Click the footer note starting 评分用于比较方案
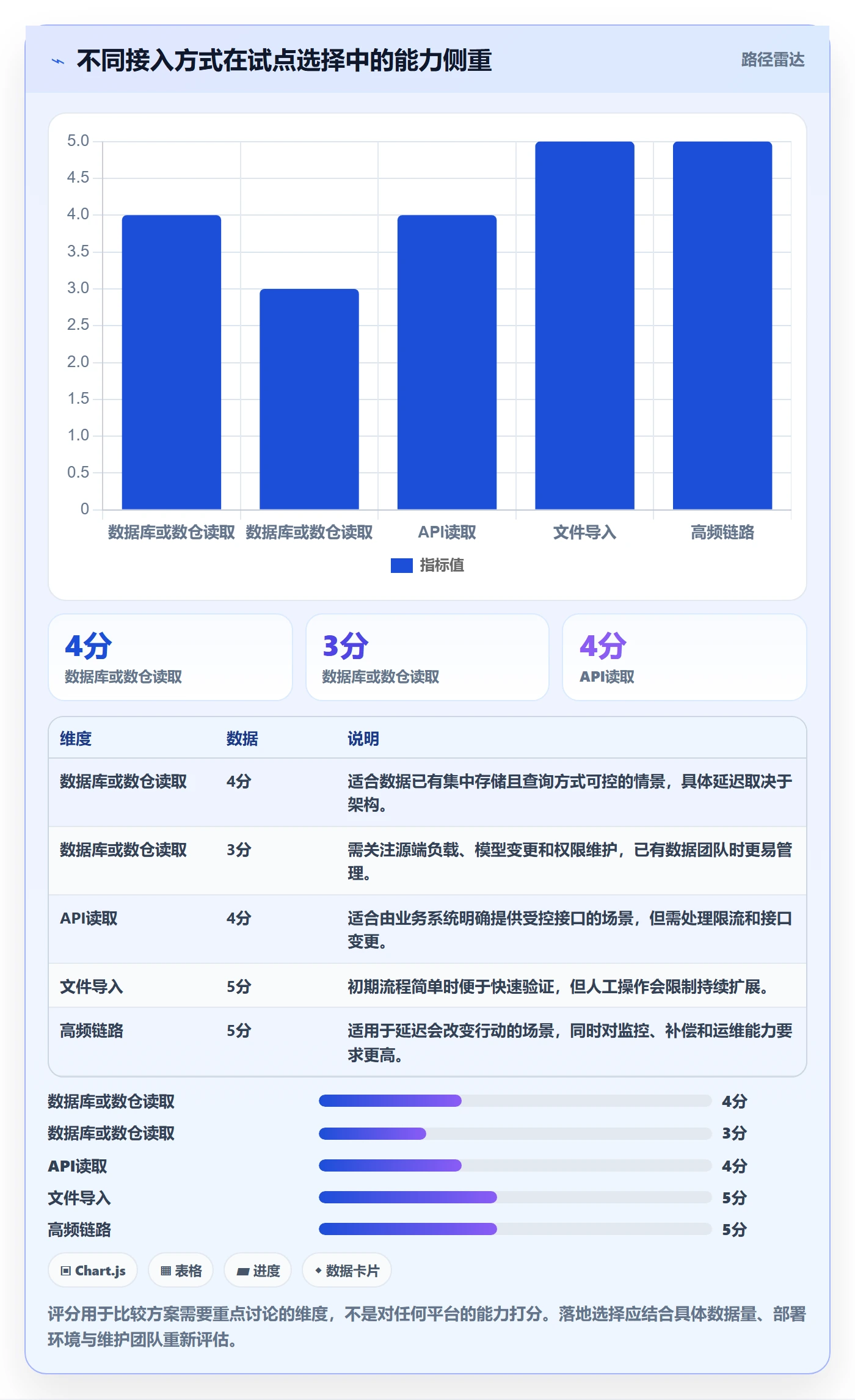 point(427,1327)
